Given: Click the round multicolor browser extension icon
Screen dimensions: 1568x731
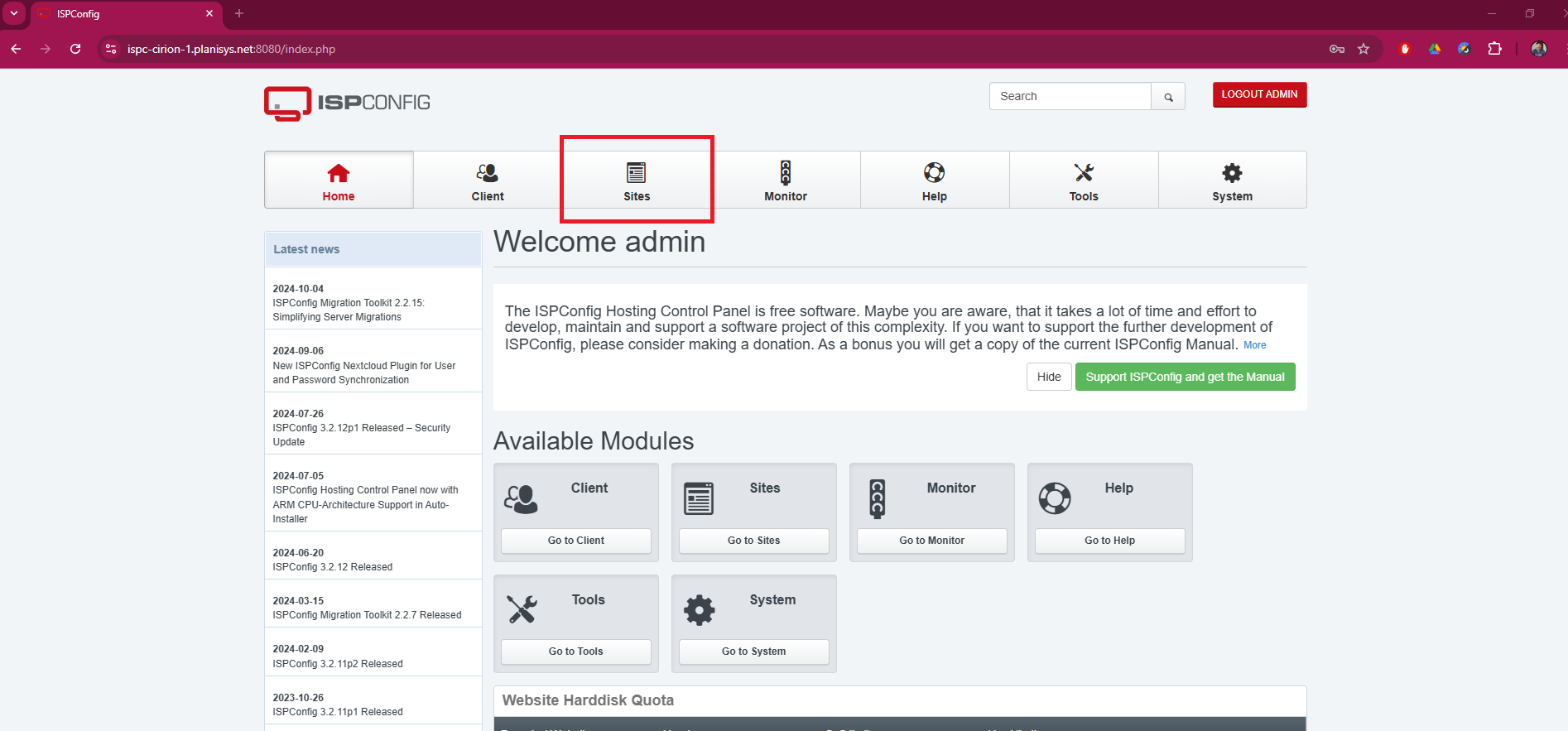Looking at the screenshot, I should [x=1465, y=49].
